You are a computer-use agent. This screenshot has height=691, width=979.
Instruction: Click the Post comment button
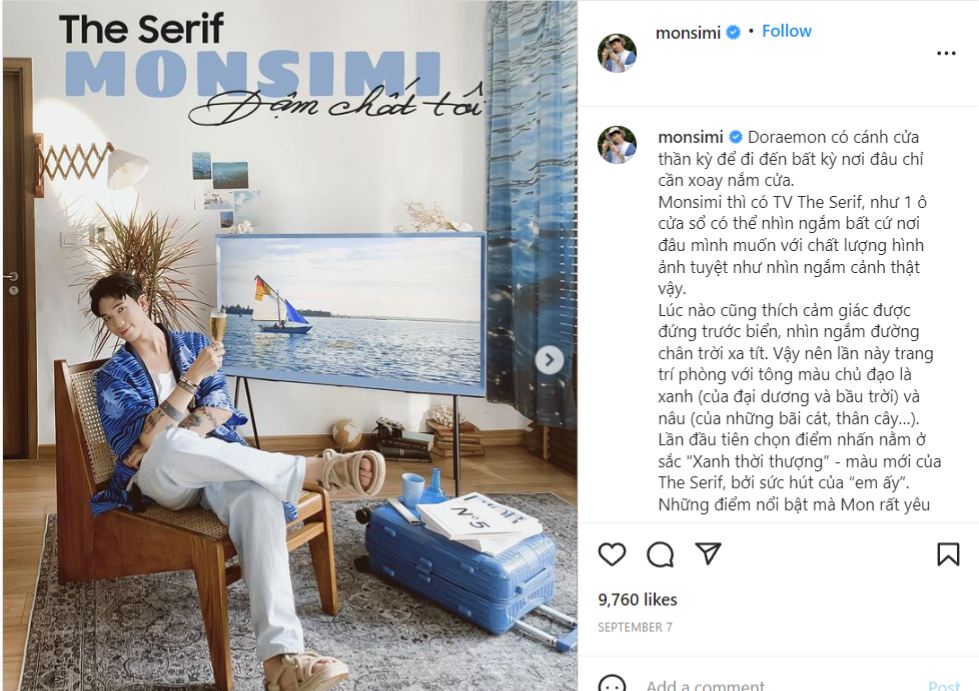pyautogui.click(x=944, y=685)
